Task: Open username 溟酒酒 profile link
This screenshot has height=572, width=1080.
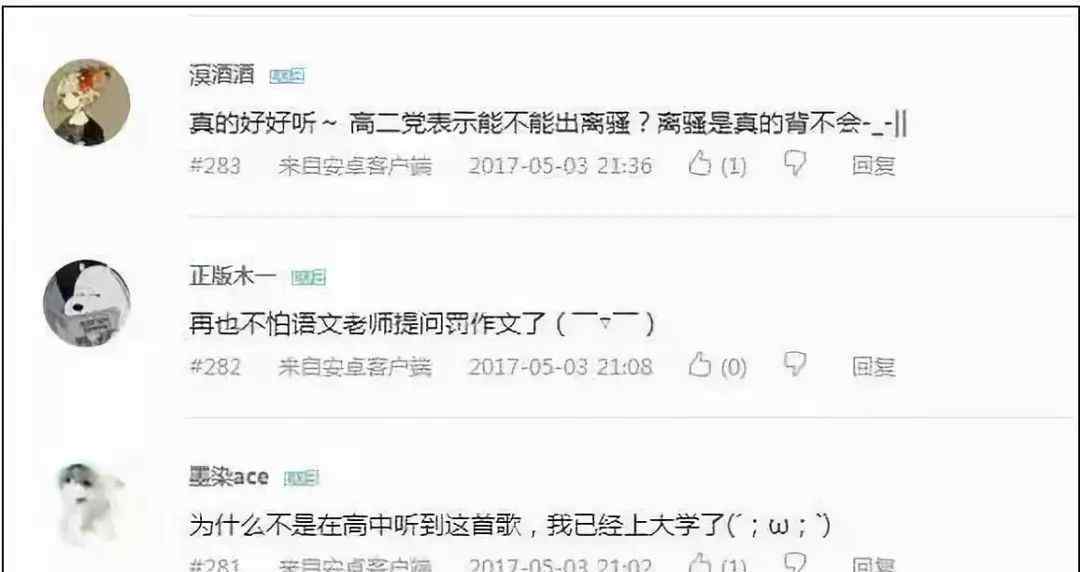Action: point(222,74)
